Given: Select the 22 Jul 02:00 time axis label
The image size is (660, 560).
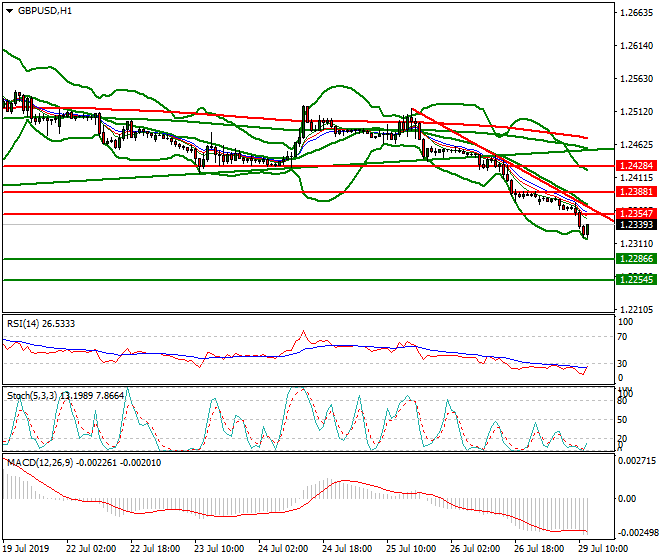Looking at the screenshot, I should 91,549.
